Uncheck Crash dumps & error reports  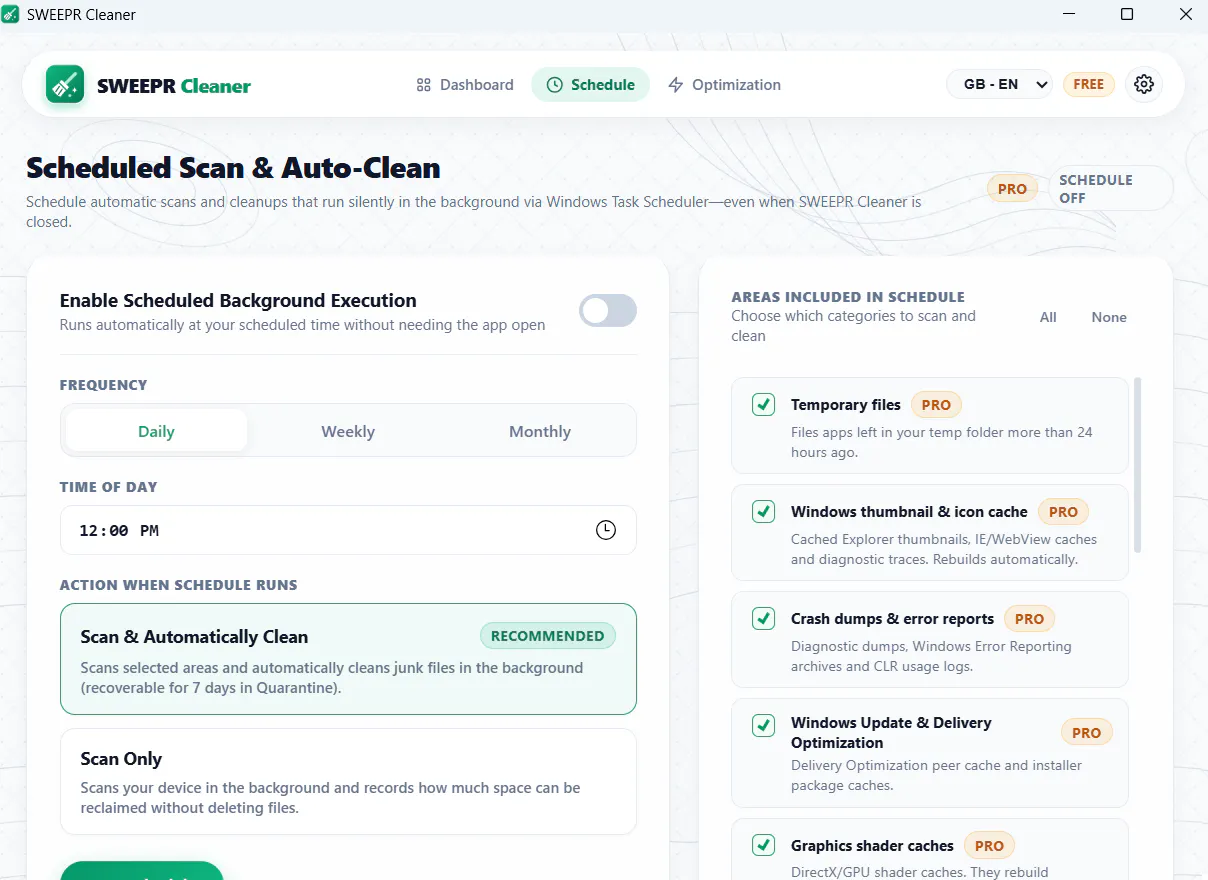point(763,619)
